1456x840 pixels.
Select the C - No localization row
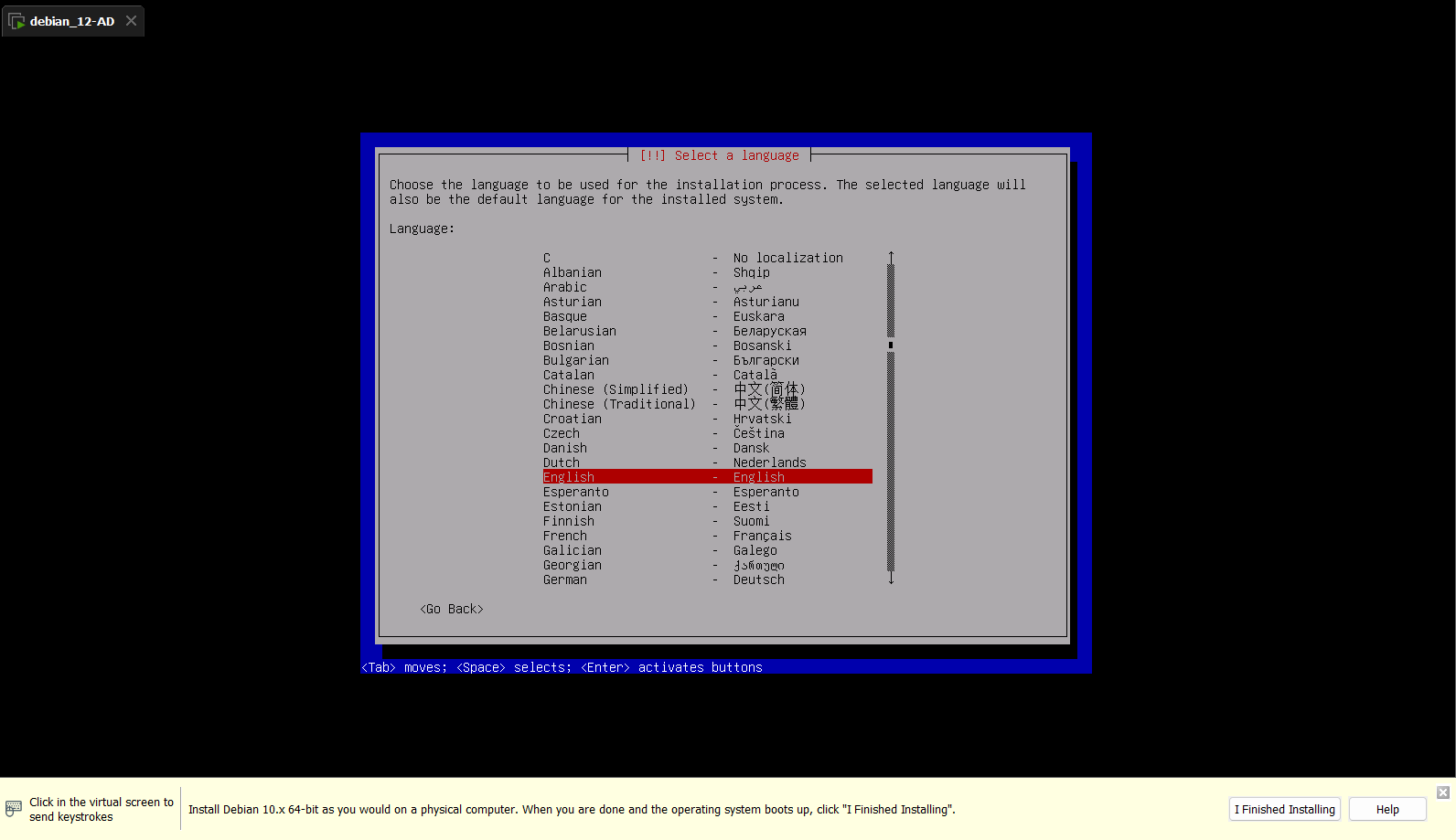(x=707, y=258)
